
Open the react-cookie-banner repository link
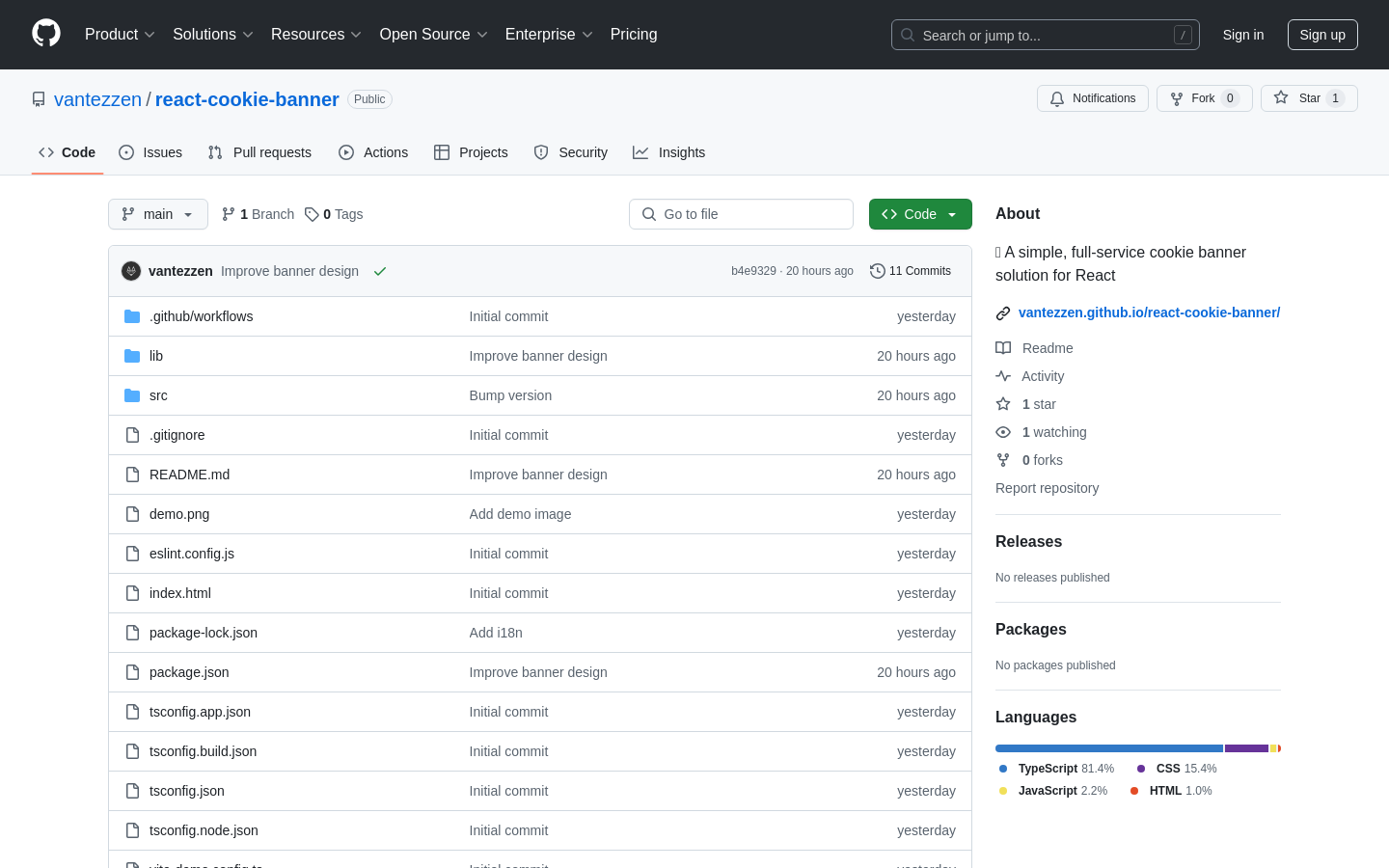coord(247,99)
